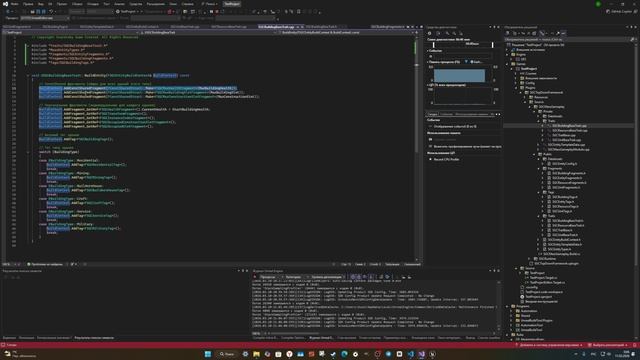Open the Git menu
Image resolution: width=640 pixels, height=360 pixels.
tap(50, 4)
